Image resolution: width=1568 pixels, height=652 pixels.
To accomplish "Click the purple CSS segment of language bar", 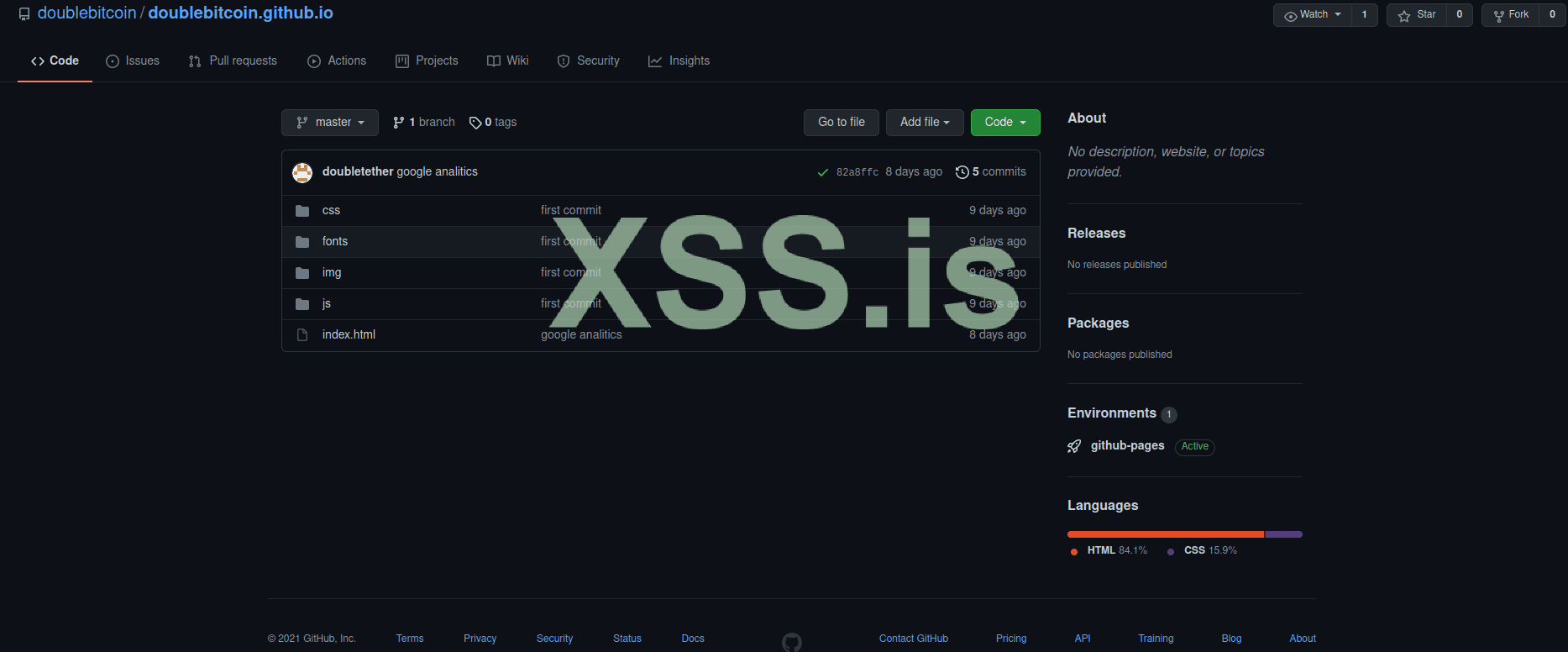I will click(1283, 534).
